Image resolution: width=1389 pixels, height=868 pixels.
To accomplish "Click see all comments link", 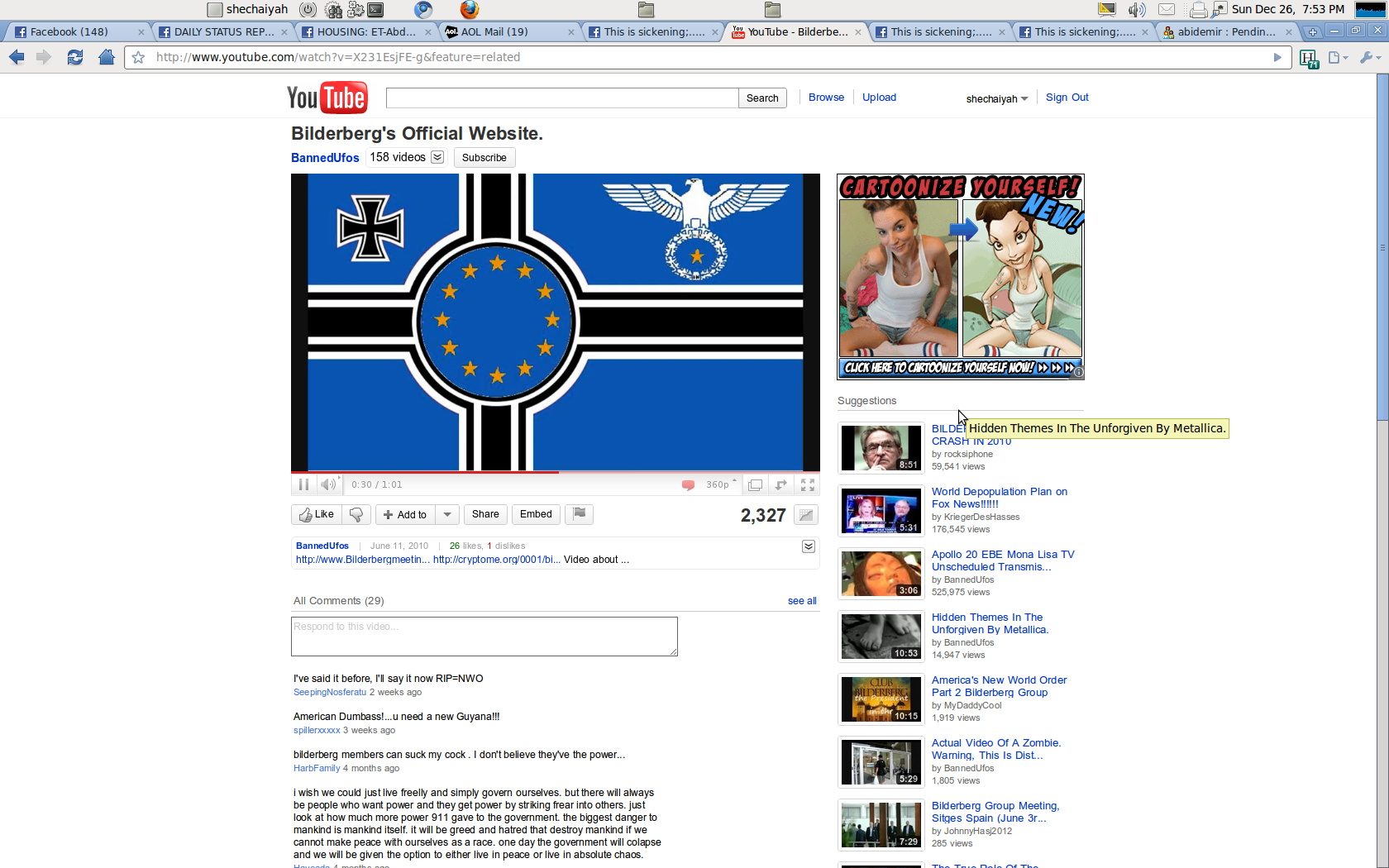I will (x=802, y=601).
